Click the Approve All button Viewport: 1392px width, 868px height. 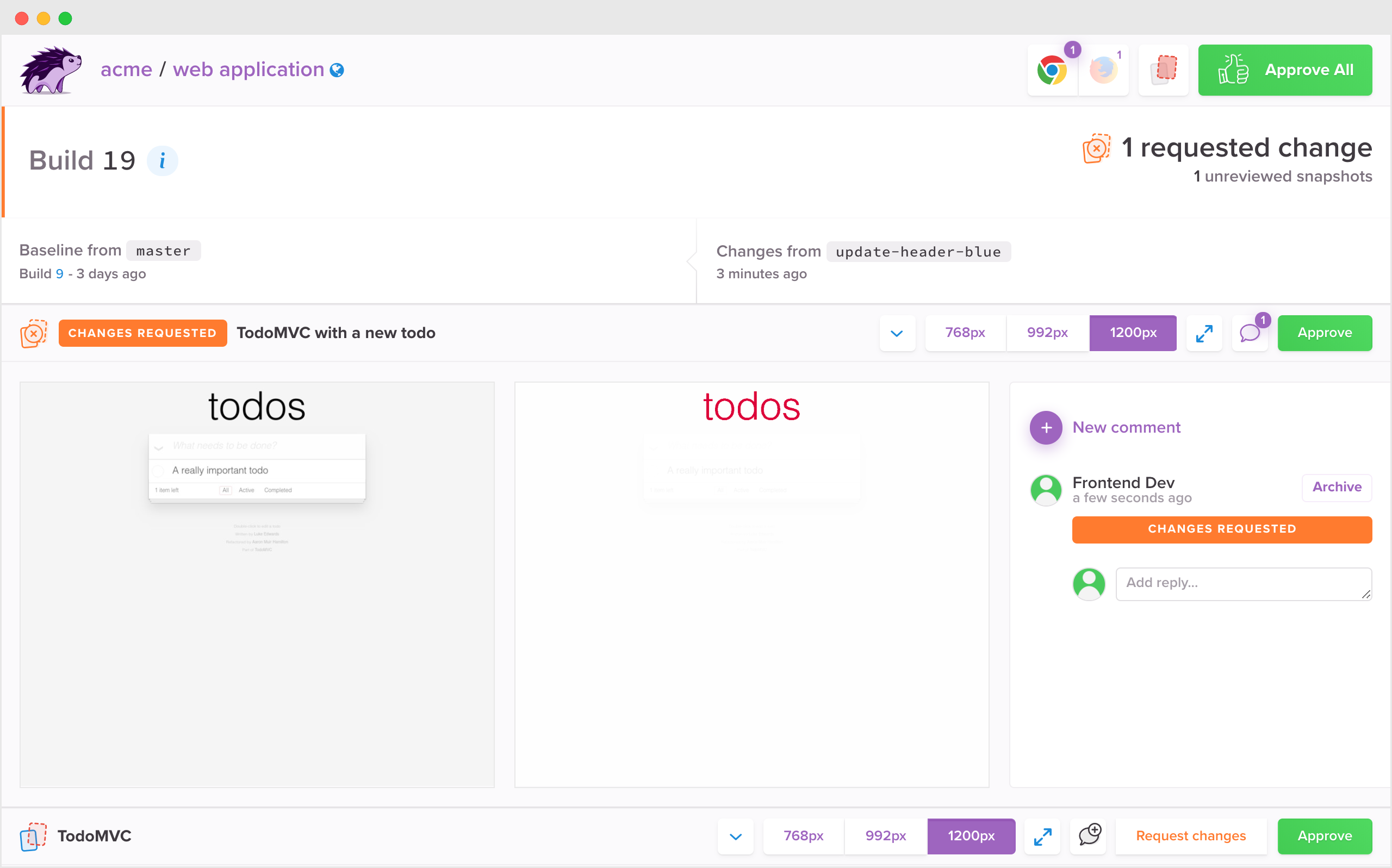click(x=1285, y=70)
